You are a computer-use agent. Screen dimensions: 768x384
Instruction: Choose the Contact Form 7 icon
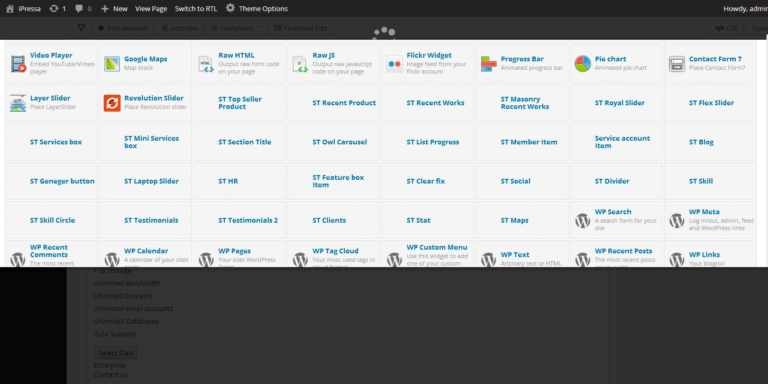[x=677, y=64]
